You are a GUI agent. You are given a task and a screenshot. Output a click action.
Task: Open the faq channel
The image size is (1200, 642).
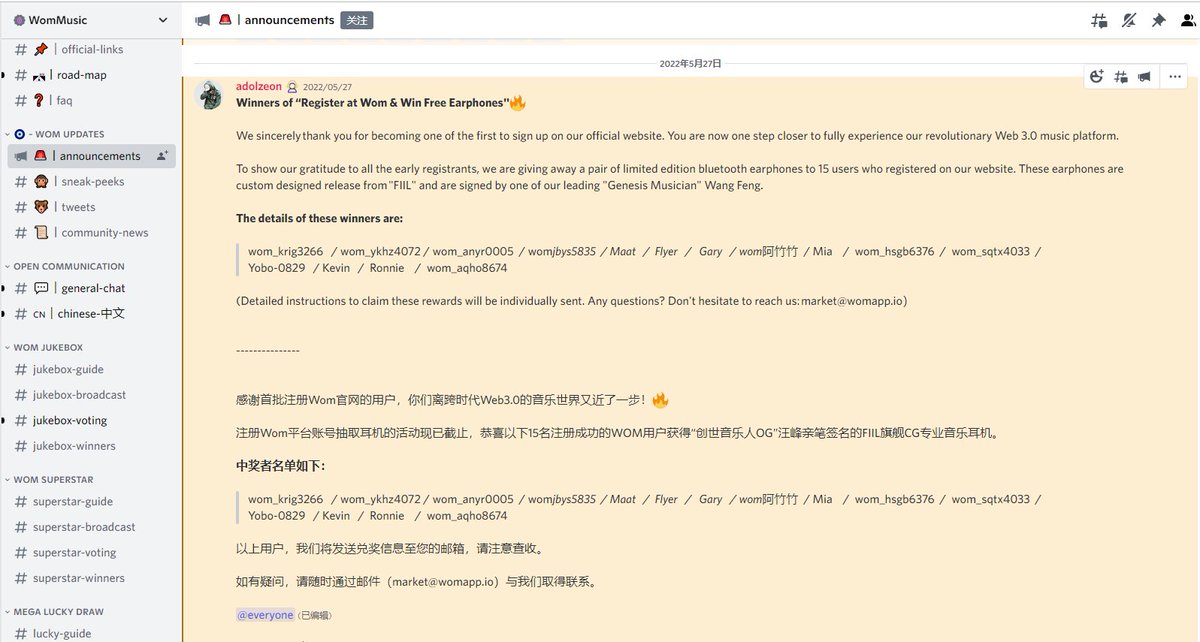tap(92, 100)
